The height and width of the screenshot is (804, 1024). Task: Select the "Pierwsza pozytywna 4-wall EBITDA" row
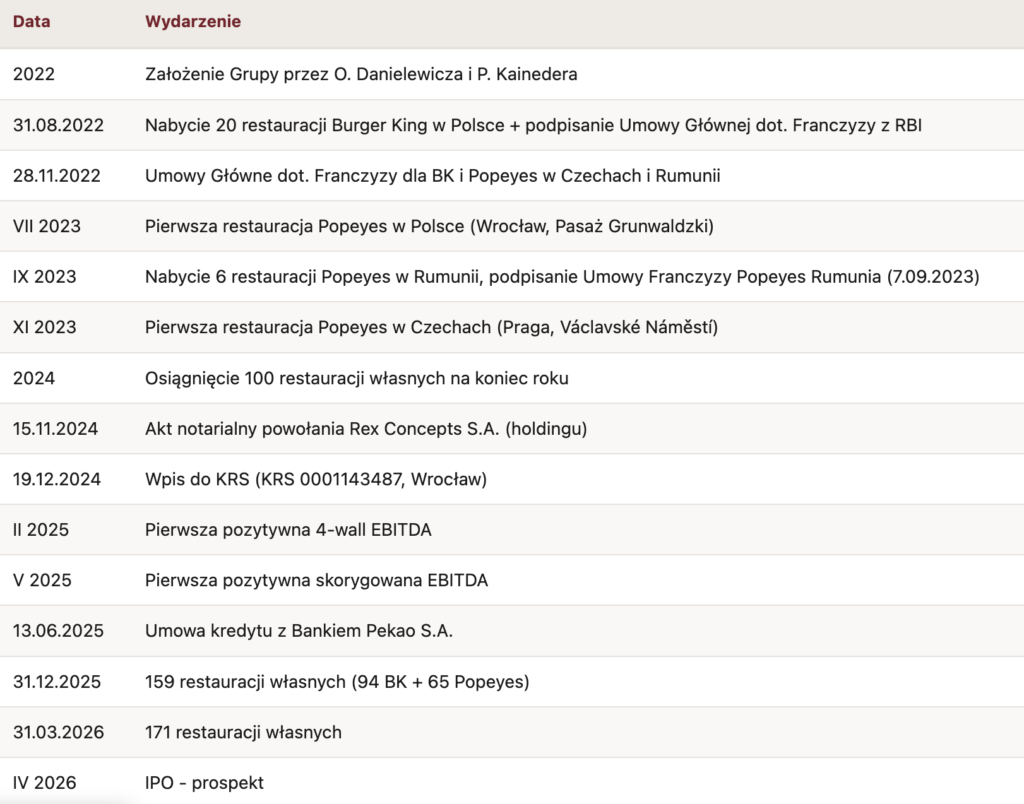click(288, 530)
